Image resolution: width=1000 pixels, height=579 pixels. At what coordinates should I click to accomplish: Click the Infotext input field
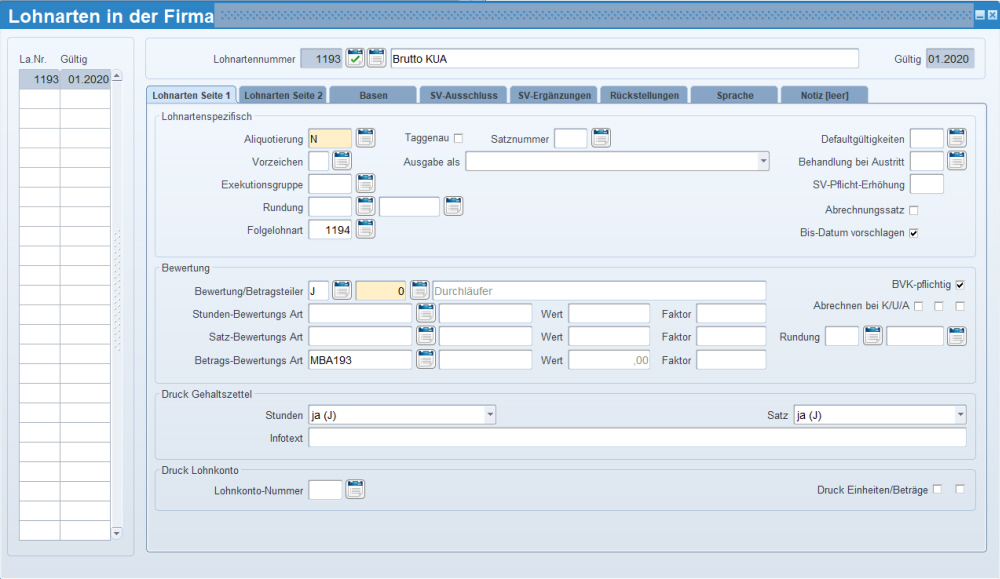637,437
